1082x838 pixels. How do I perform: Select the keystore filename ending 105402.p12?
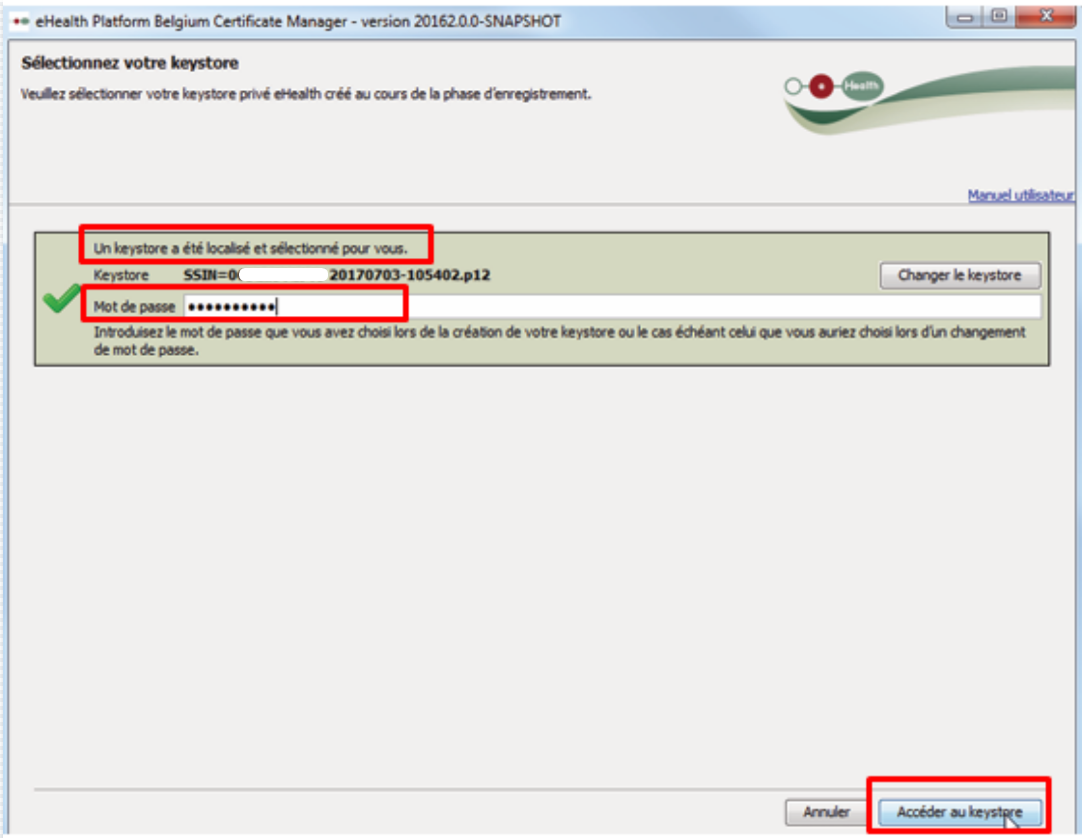coord(337,275)
